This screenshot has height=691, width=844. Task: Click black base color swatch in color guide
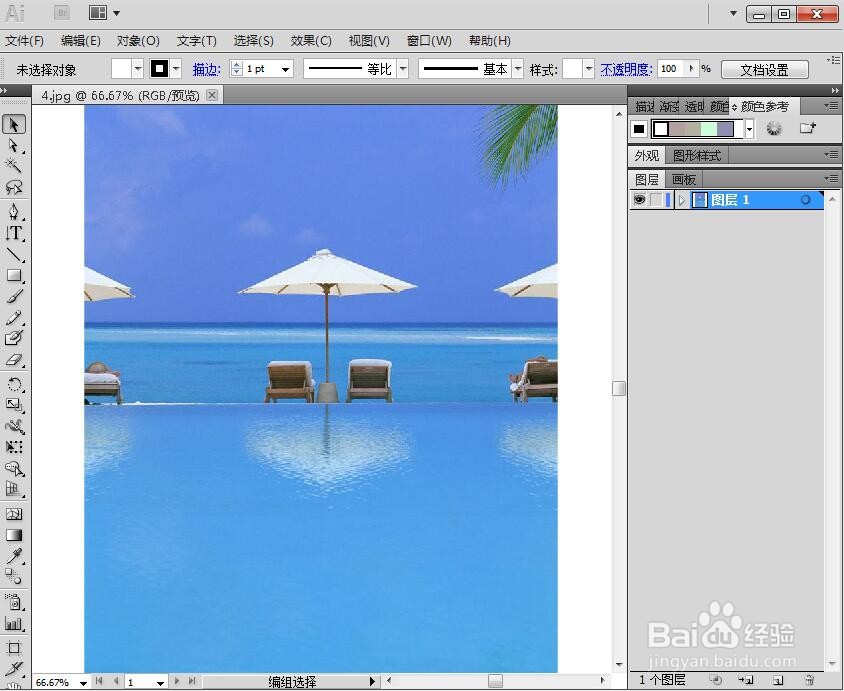point(639,129)
